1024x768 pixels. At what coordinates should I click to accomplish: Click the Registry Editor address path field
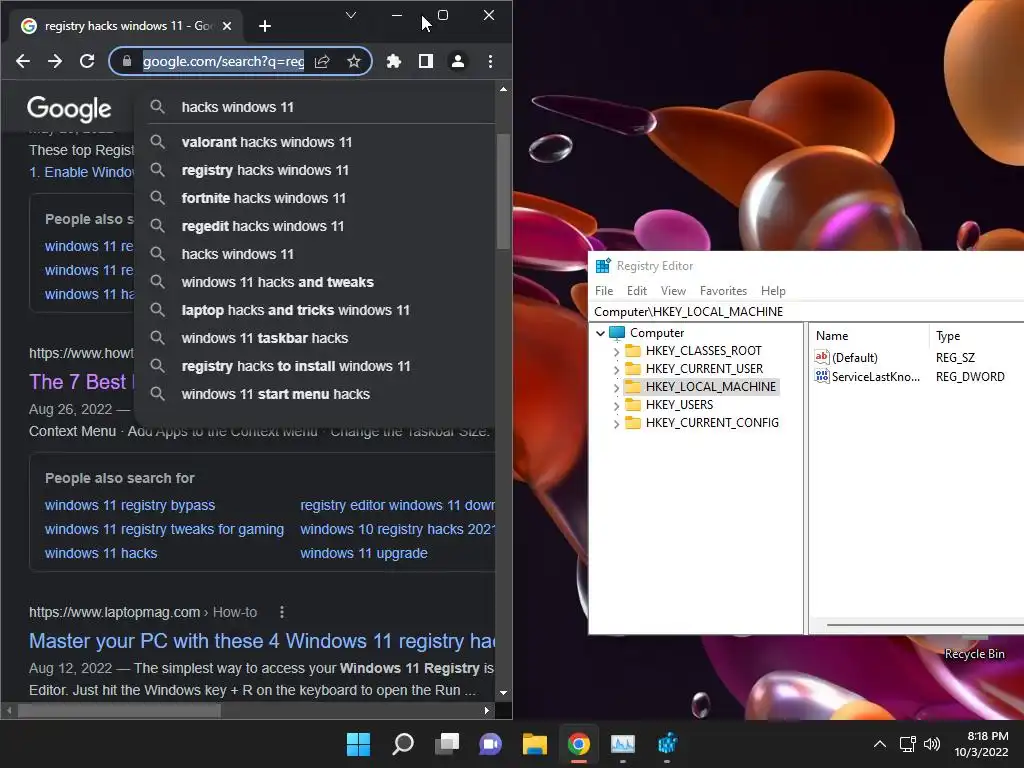click(807, 312)
